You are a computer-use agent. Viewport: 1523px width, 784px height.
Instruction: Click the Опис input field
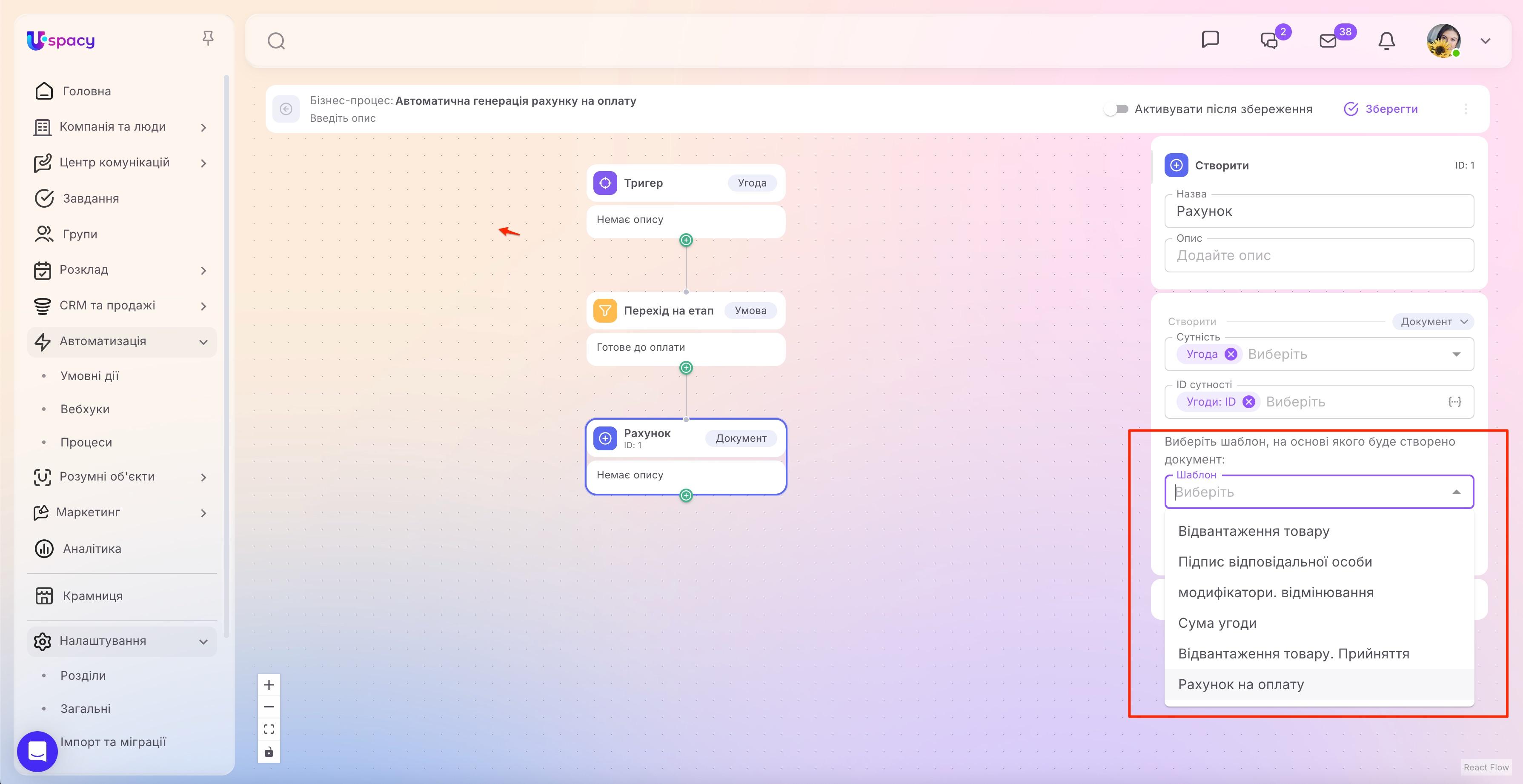point(1319,255)
